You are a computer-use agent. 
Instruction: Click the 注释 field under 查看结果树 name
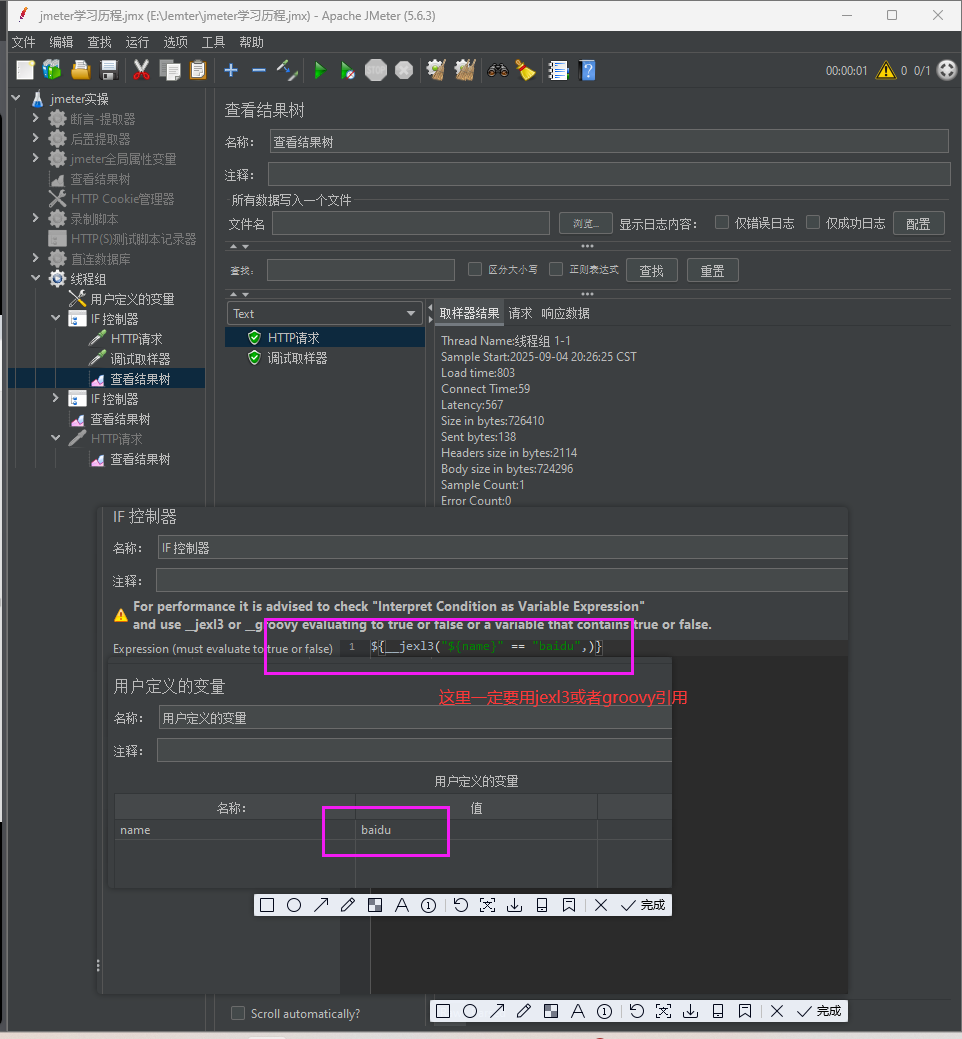(609, 174)
